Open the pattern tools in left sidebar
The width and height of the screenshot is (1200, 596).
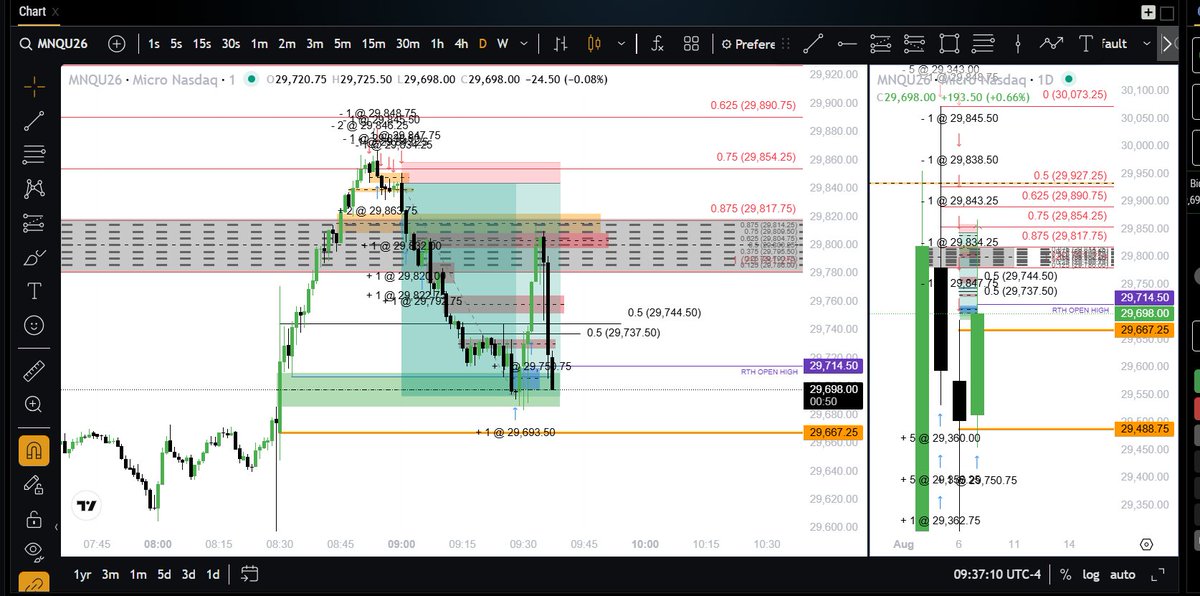34,188
